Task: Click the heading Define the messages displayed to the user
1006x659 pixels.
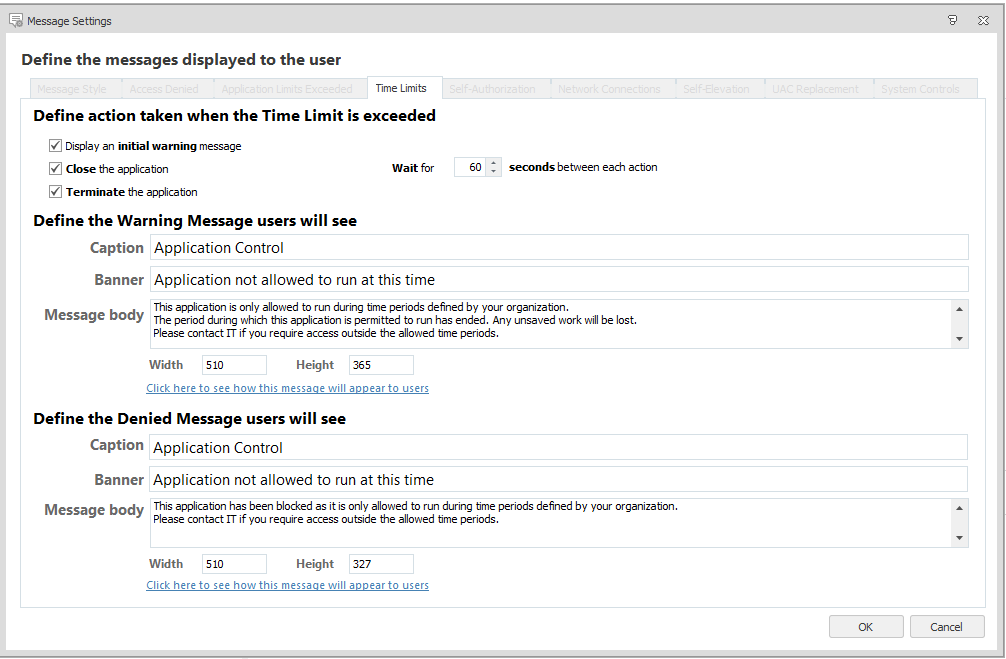Action: pyautogui.click(x=181, y=60)
